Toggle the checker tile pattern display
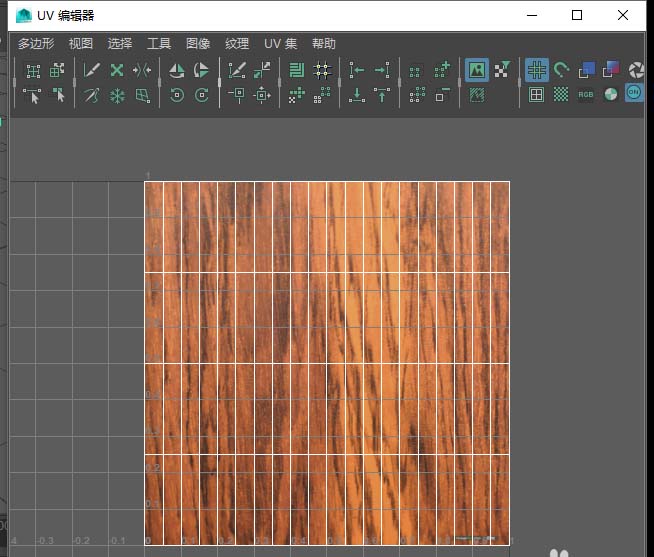The height and width of the screenshot is (557, 654). (561, 95)
